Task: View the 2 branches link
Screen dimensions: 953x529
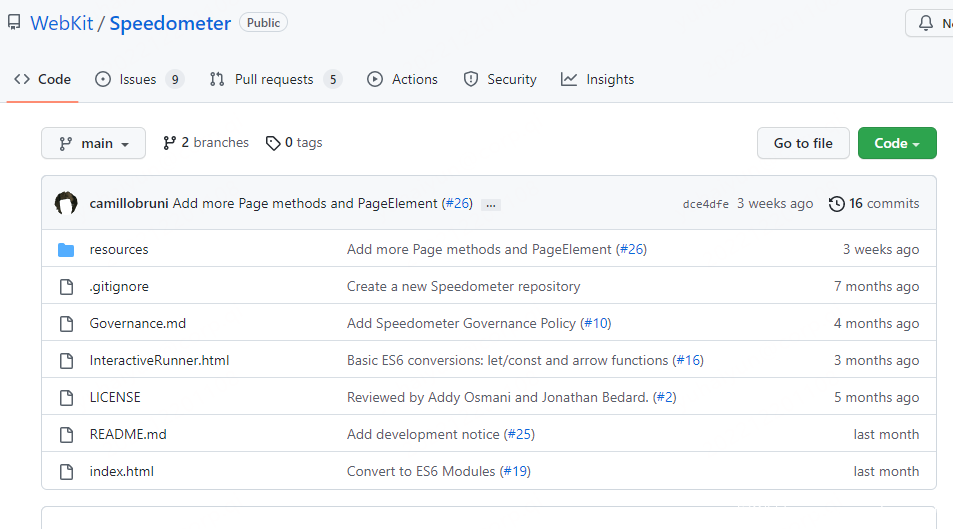Action: (206, 142)
